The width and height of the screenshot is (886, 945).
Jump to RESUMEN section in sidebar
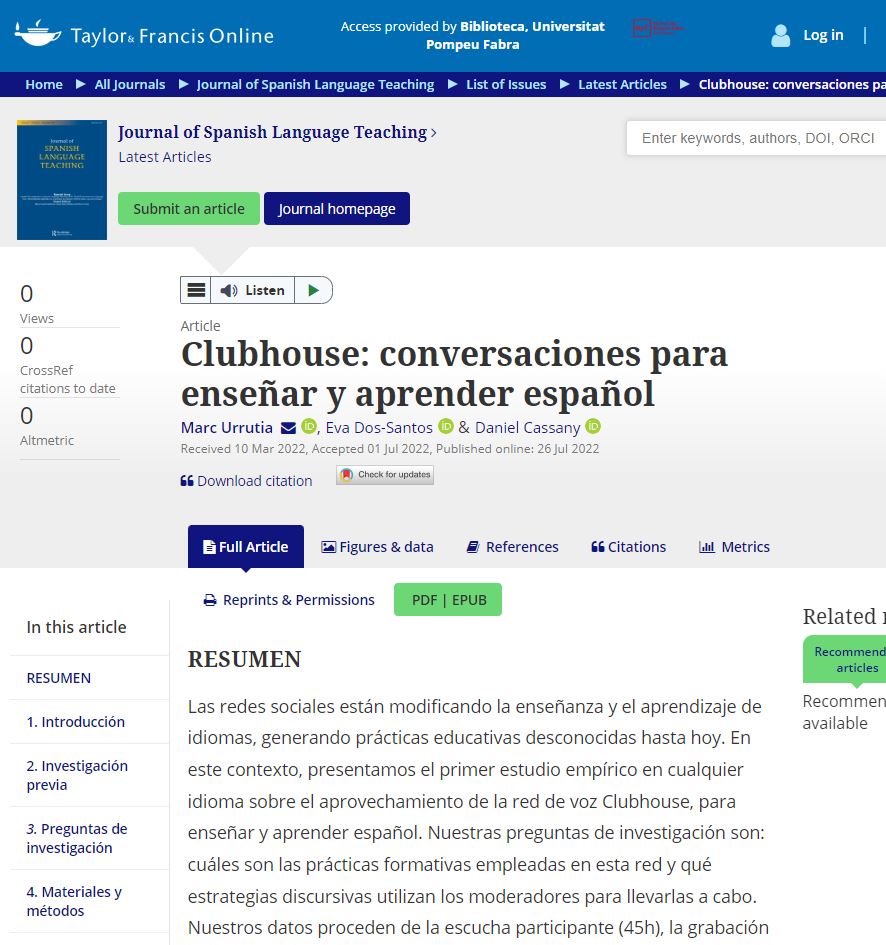(58, 678)
